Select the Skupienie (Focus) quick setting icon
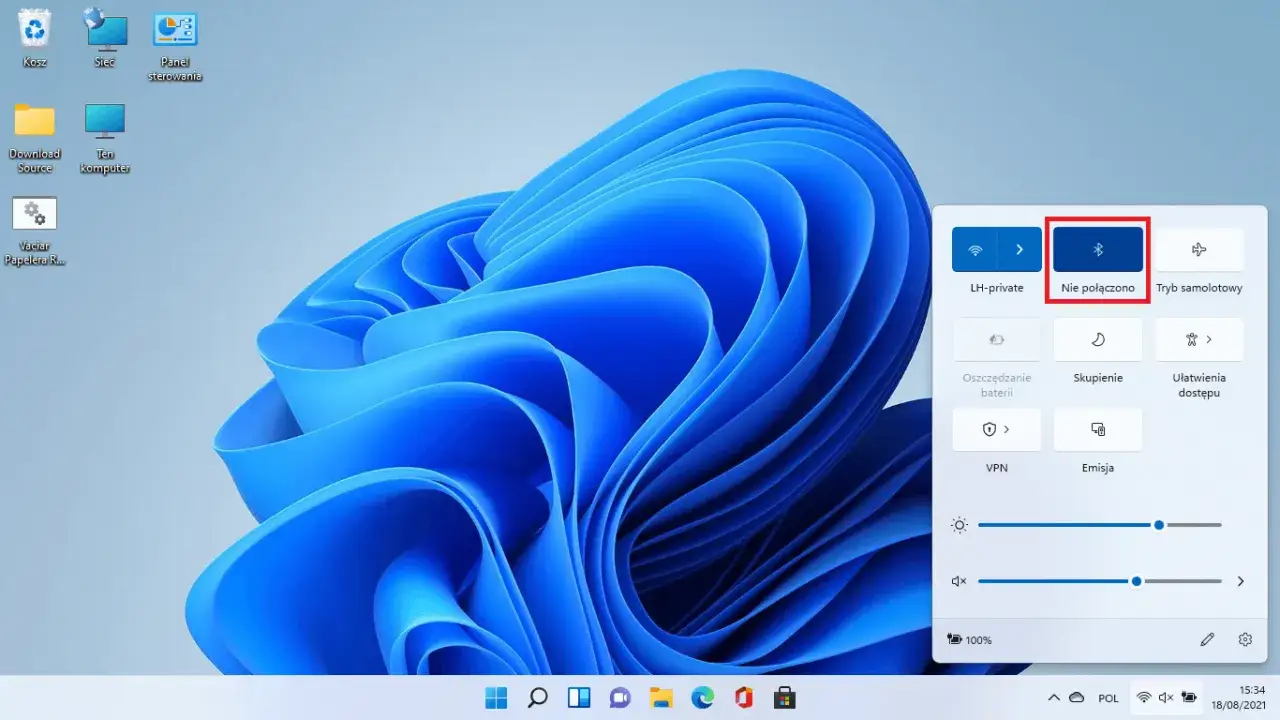 coord(1097,339)
